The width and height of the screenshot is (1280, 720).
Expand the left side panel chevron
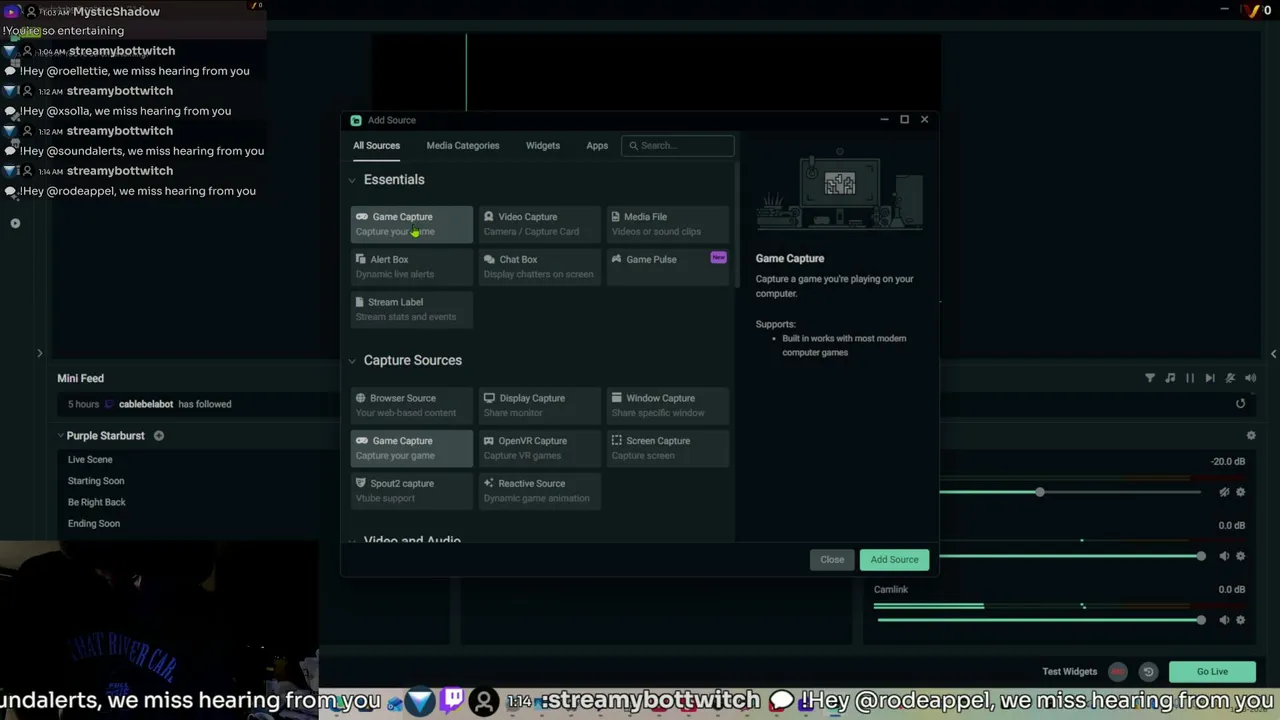pos(39,353)
